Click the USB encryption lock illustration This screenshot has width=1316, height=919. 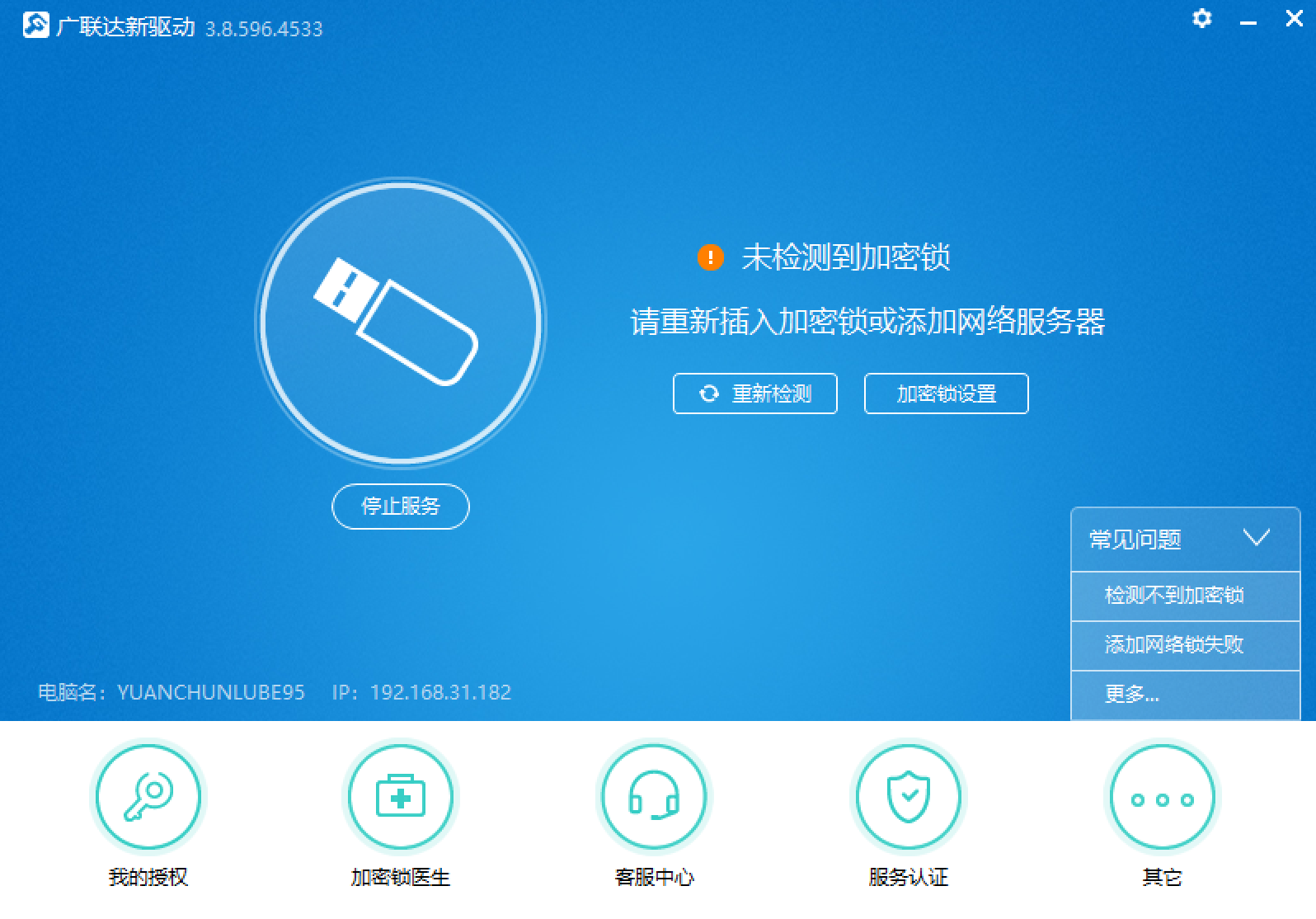pyautogui.click(x=401, y=322)
